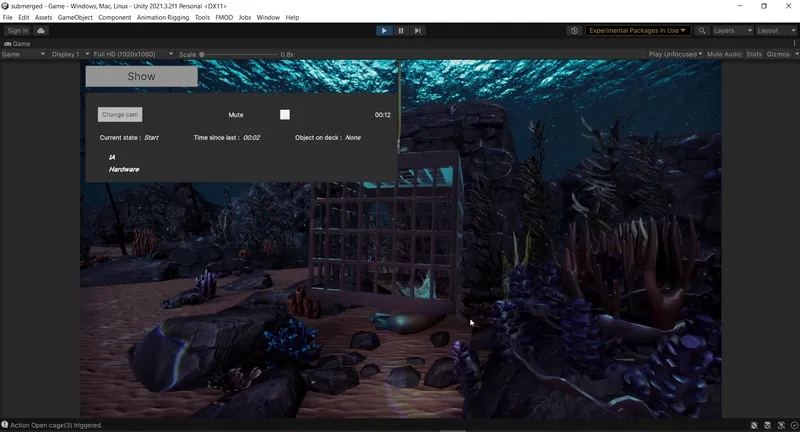
Task: Click the Unity logo in title bar
Action: pyautogui.click(x=5, y=6)
